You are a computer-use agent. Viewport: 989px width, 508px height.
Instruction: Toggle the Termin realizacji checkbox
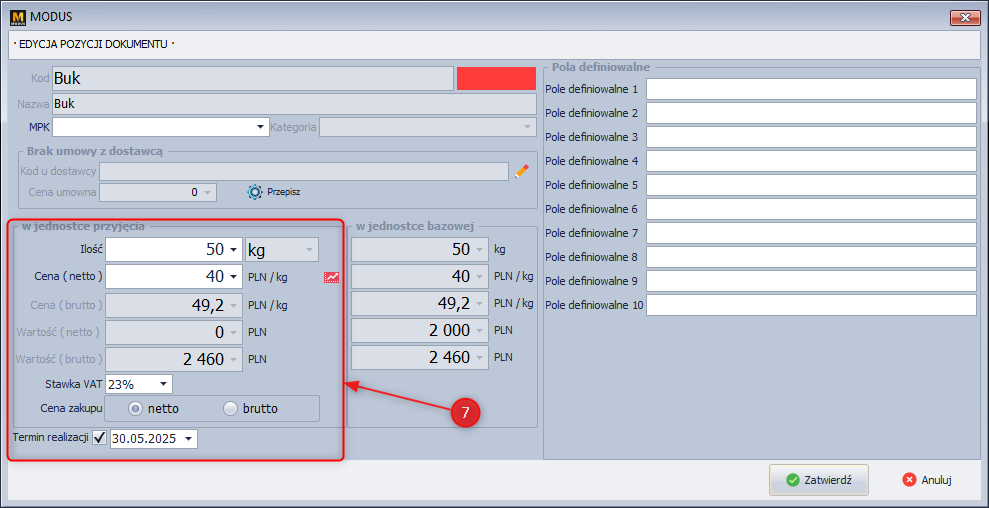100,438
